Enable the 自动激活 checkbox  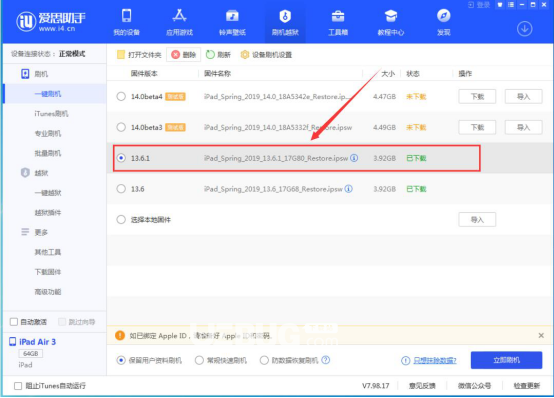pos(14,322)
